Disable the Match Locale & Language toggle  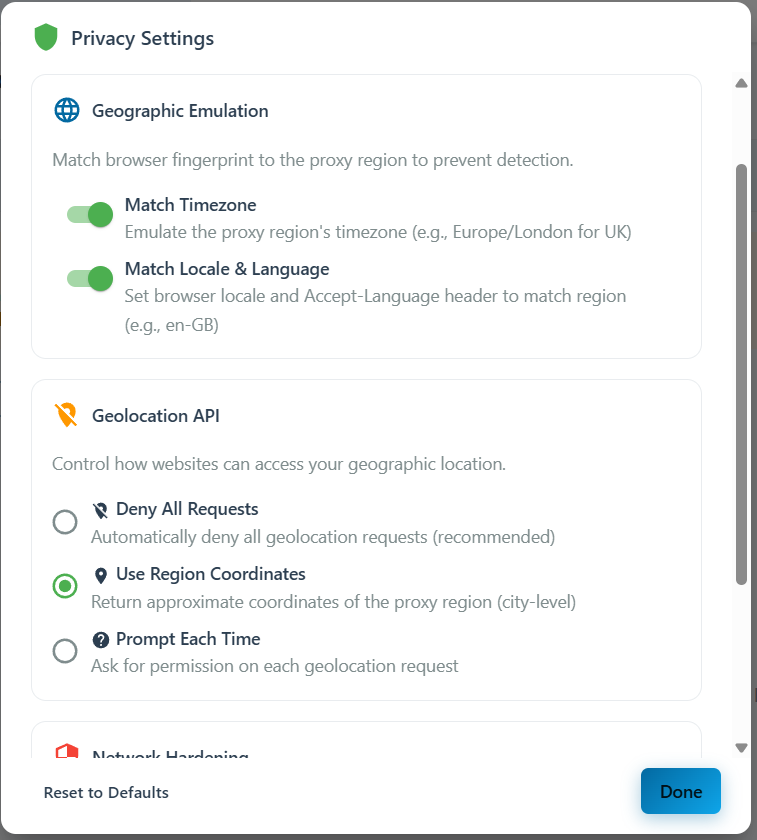point(89,278)
